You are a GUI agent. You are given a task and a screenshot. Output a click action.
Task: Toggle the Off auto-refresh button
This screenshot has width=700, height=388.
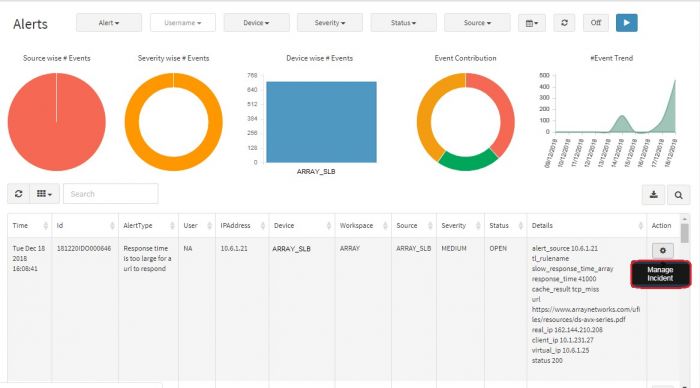click(596, 23)
